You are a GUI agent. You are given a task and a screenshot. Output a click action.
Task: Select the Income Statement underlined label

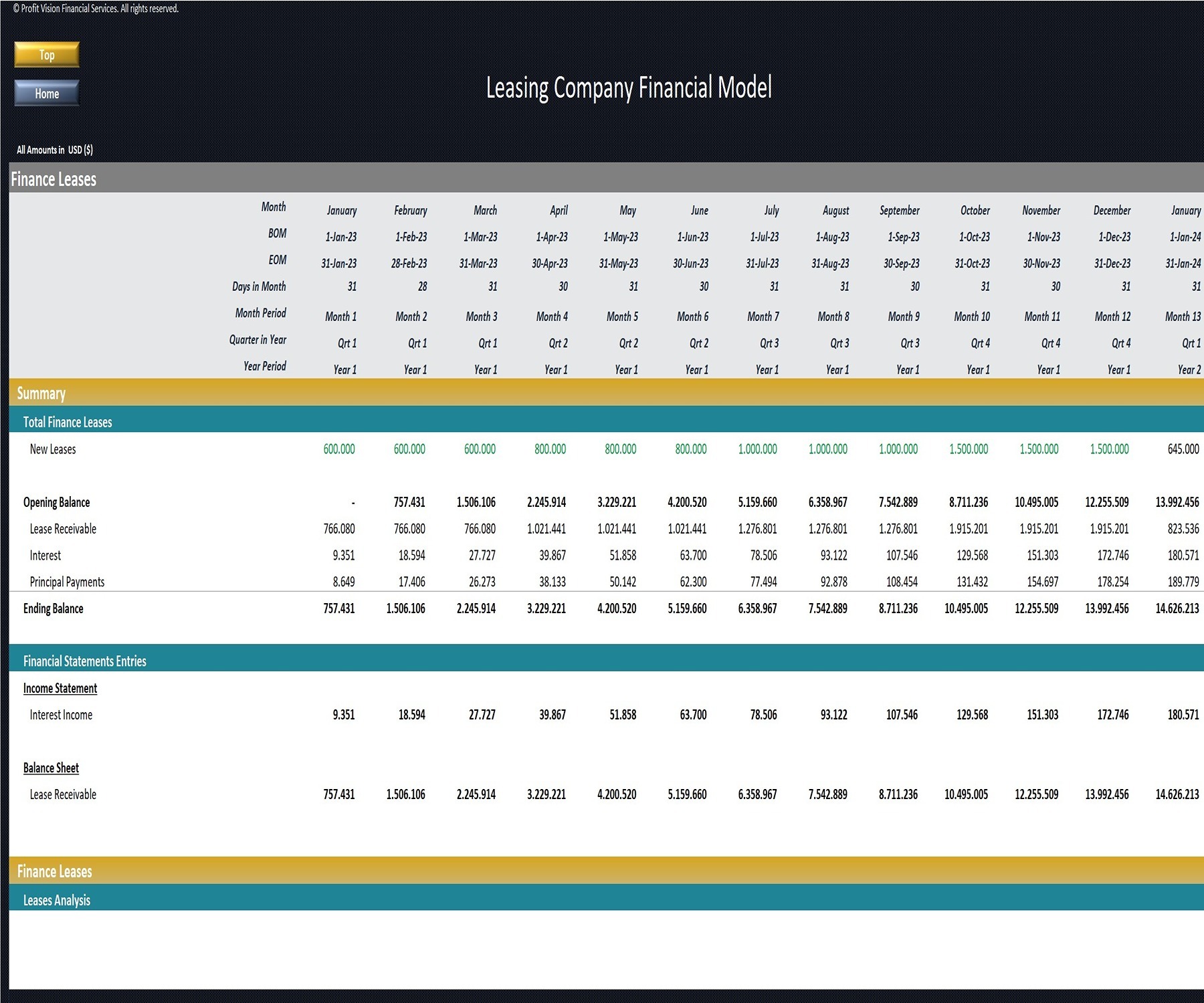point(60,688)
